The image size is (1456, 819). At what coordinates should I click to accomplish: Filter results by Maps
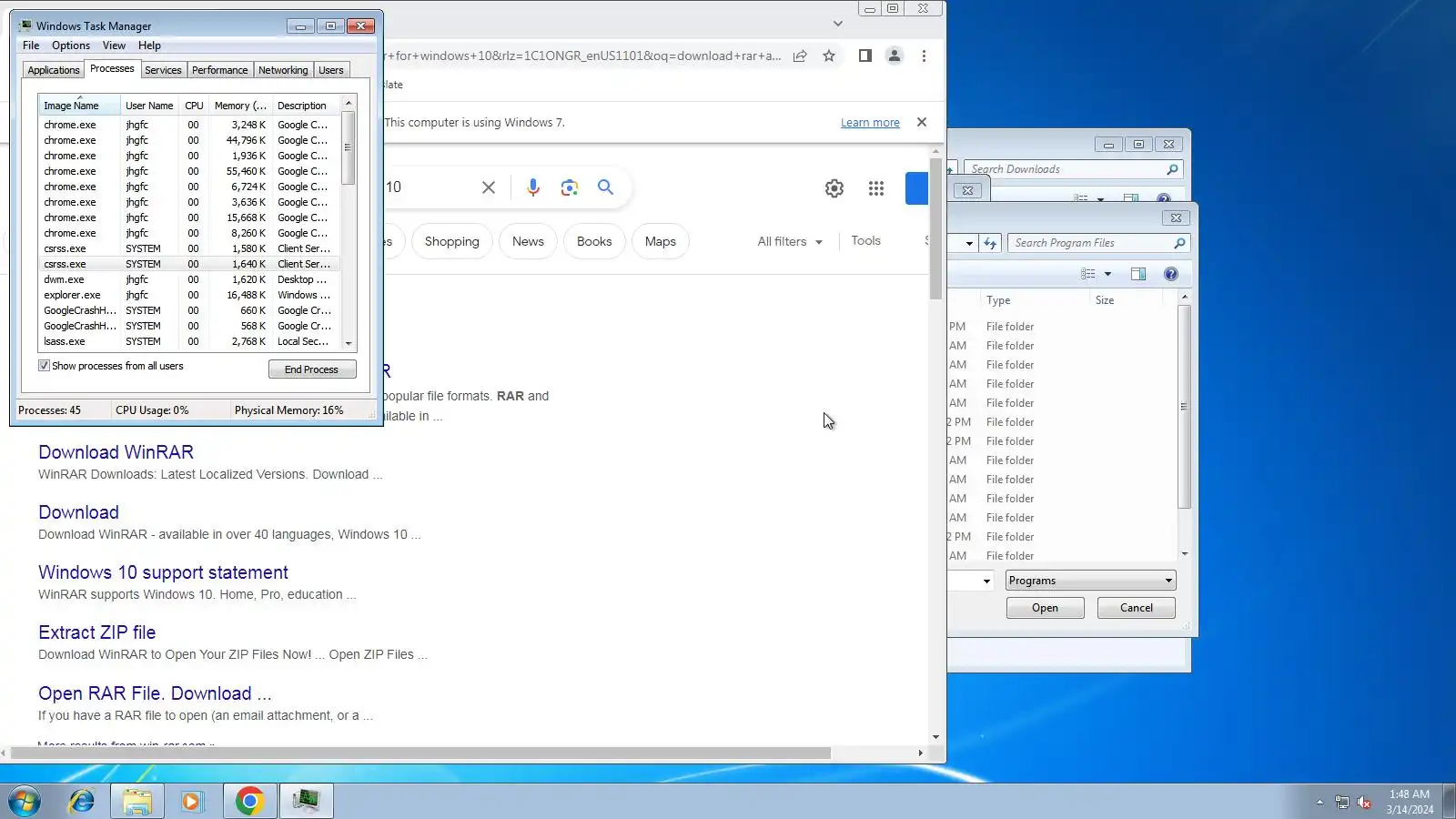pos(661,241)
